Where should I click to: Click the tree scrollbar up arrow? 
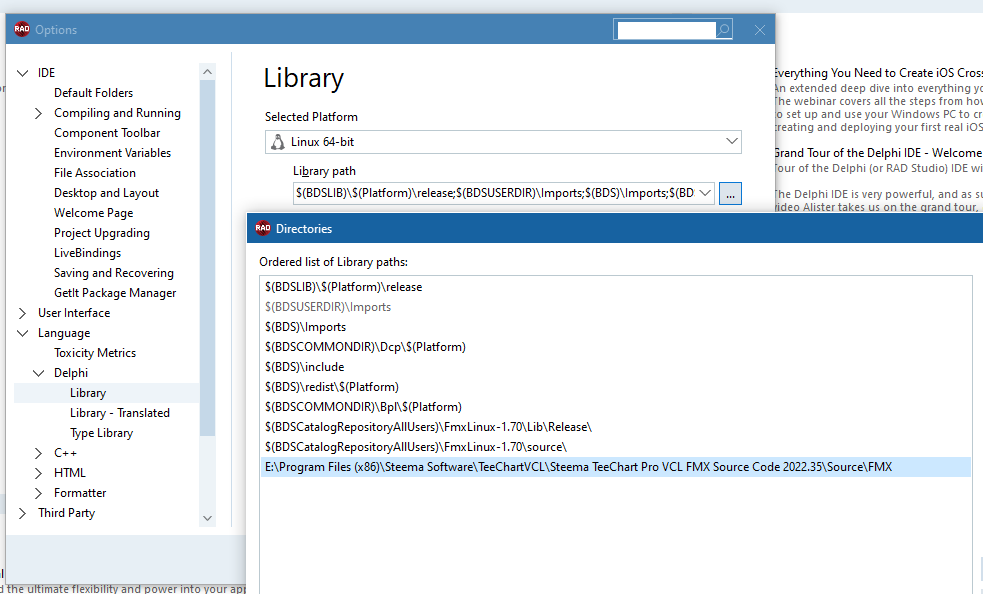coord(208,72)
